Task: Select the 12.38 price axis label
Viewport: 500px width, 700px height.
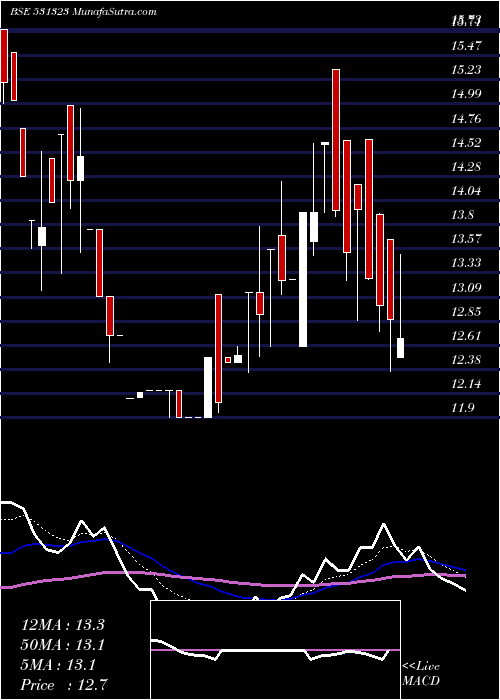Action: [467, 360]
